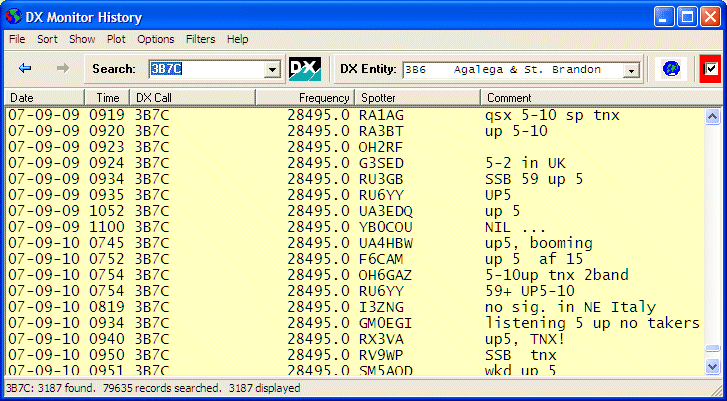
Task: Close the DX Monitor History window
Action: click(x=710, y=17)
